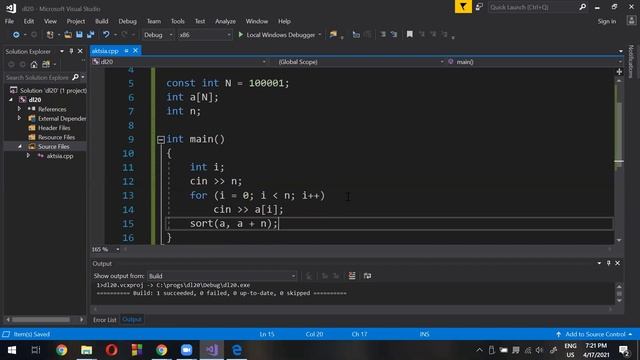Toggle word wrap in Output window
Image resolution: width=640 pixels, height=360 pixels.
[x=367, y=276]
